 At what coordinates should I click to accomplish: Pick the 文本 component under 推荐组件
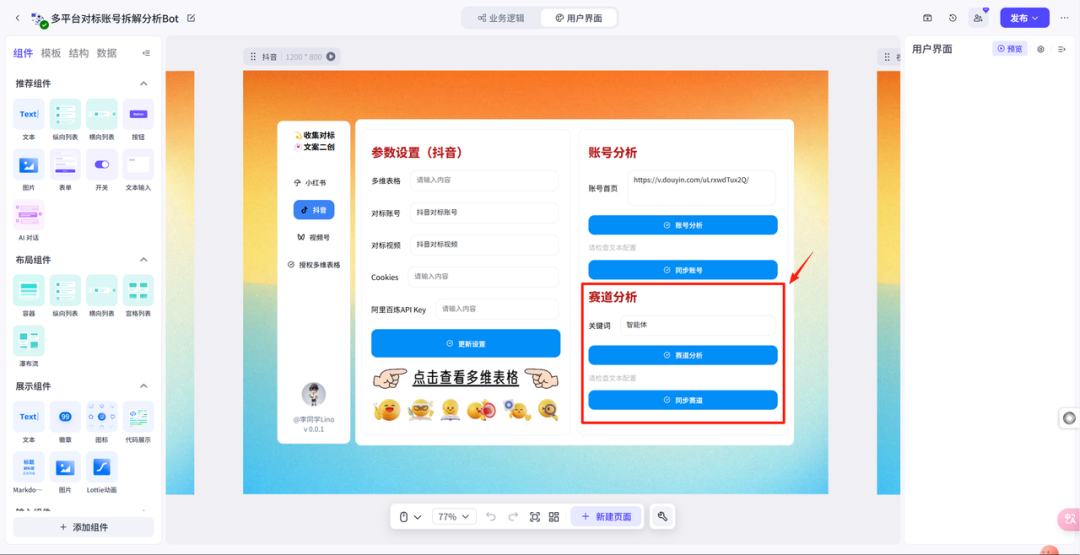29,120
